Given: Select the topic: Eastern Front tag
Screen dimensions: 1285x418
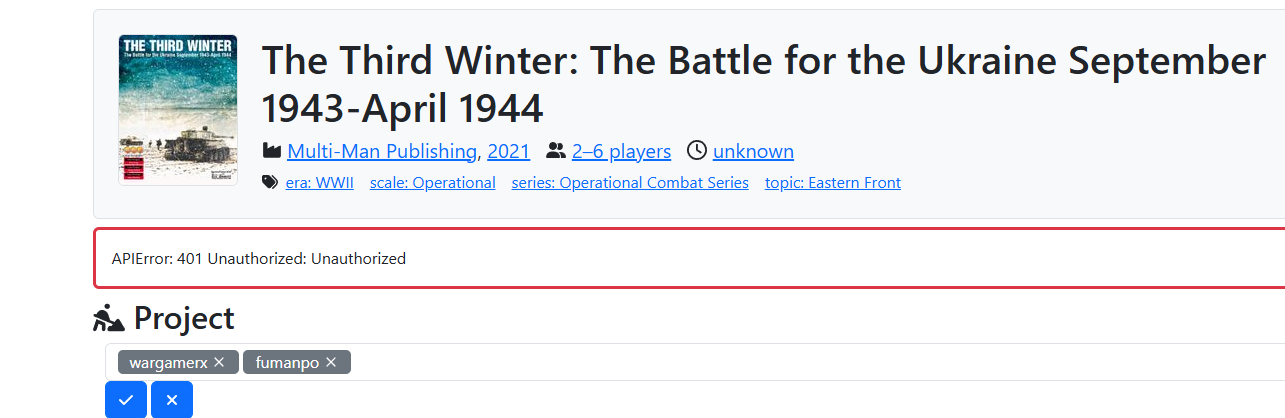Looking at the screenshot, I should (833, 183).
